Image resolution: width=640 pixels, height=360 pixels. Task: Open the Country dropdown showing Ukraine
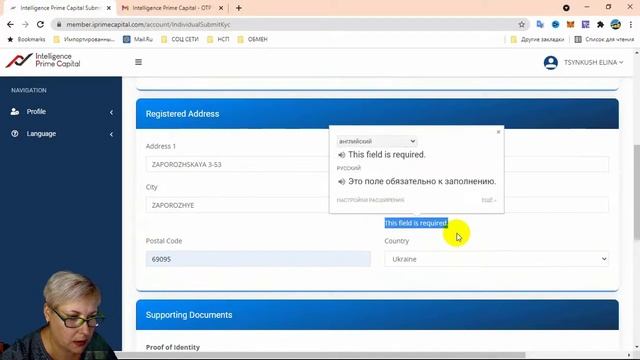(496, 259)
